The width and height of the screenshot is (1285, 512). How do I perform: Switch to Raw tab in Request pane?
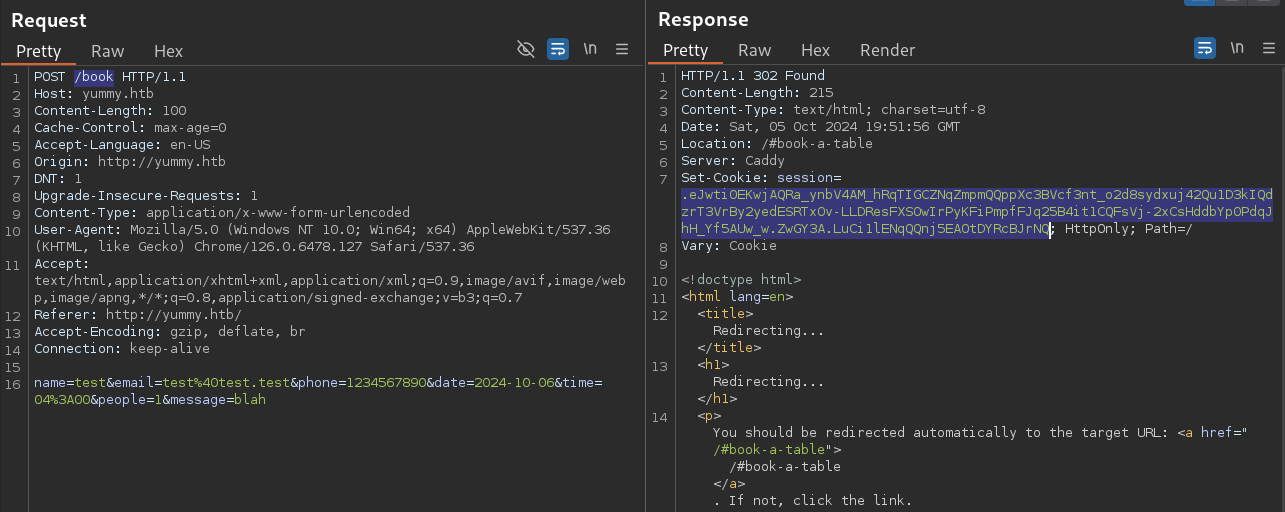click(x=107, y=51)
